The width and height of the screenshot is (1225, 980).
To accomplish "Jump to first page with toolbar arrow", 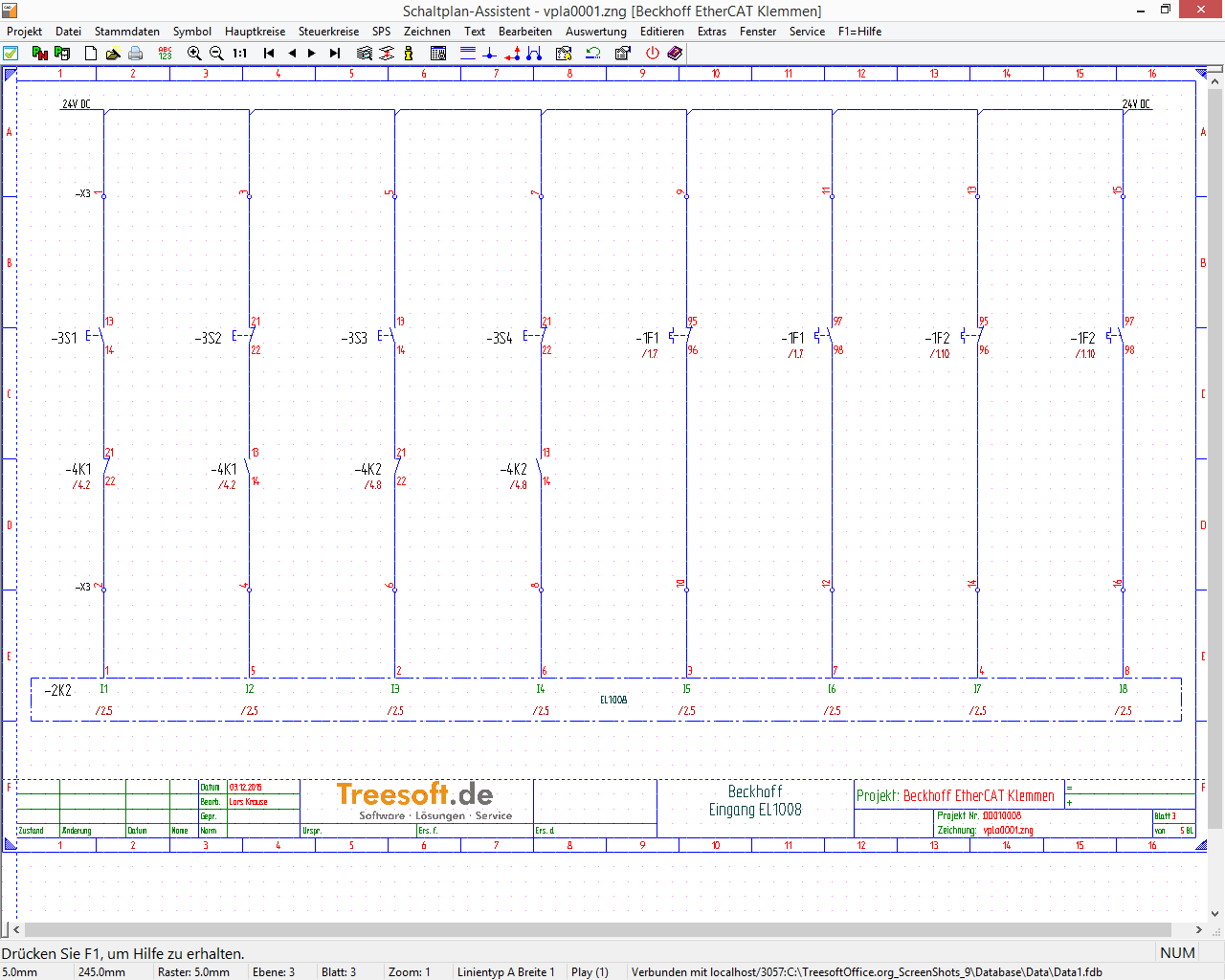I will click(x=269, y=54).
